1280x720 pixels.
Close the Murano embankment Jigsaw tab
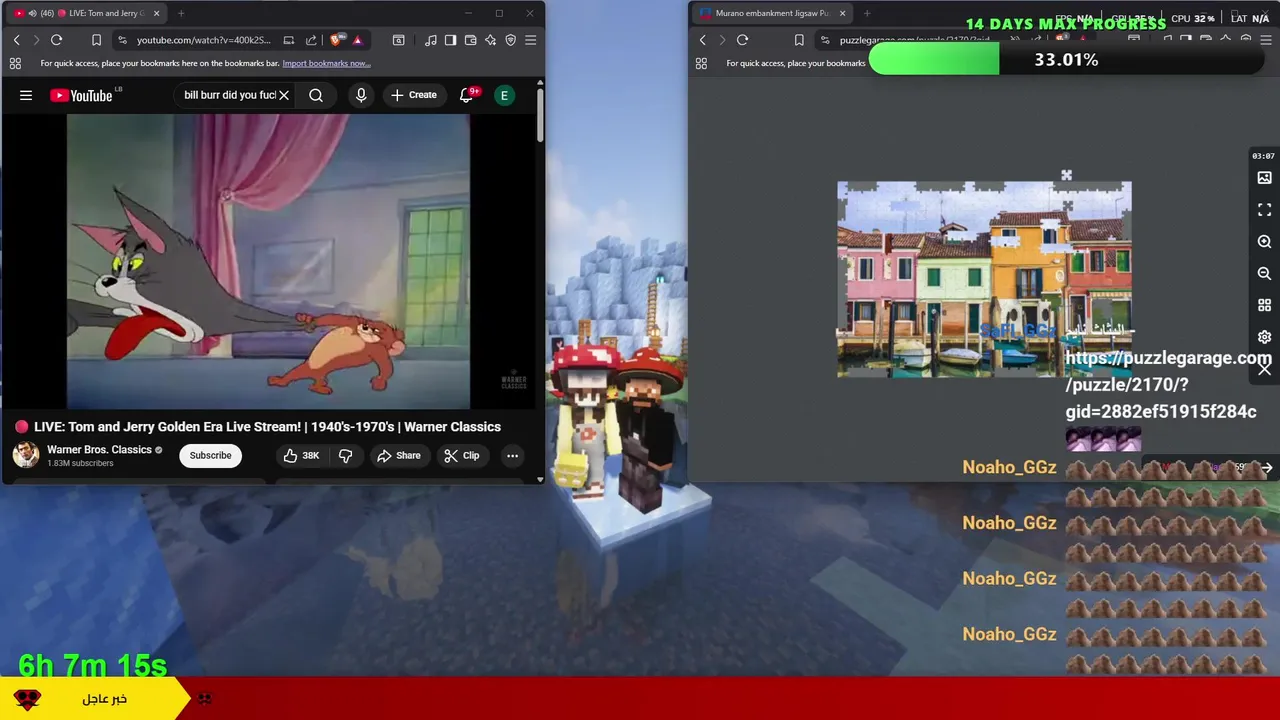coord(842,13)
